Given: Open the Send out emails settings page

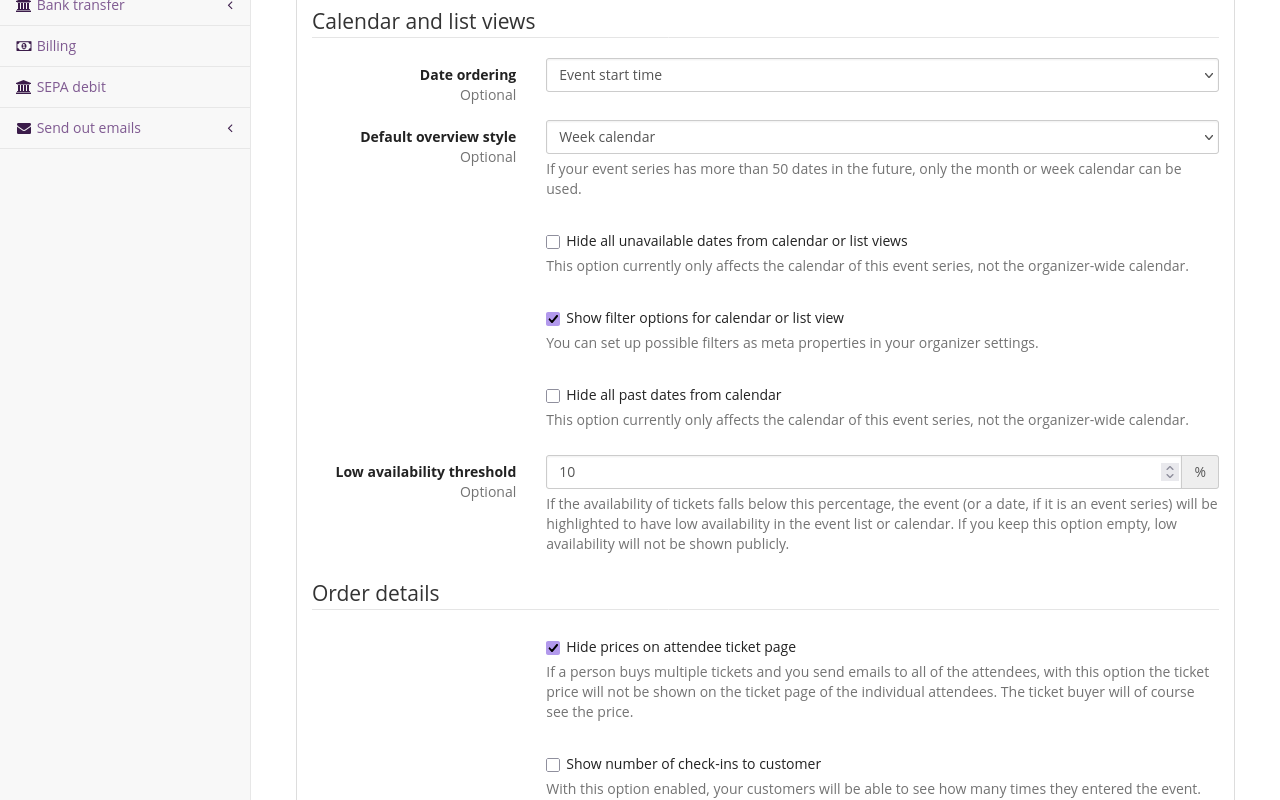Looking at the screenshot, I should pos(88,127).
